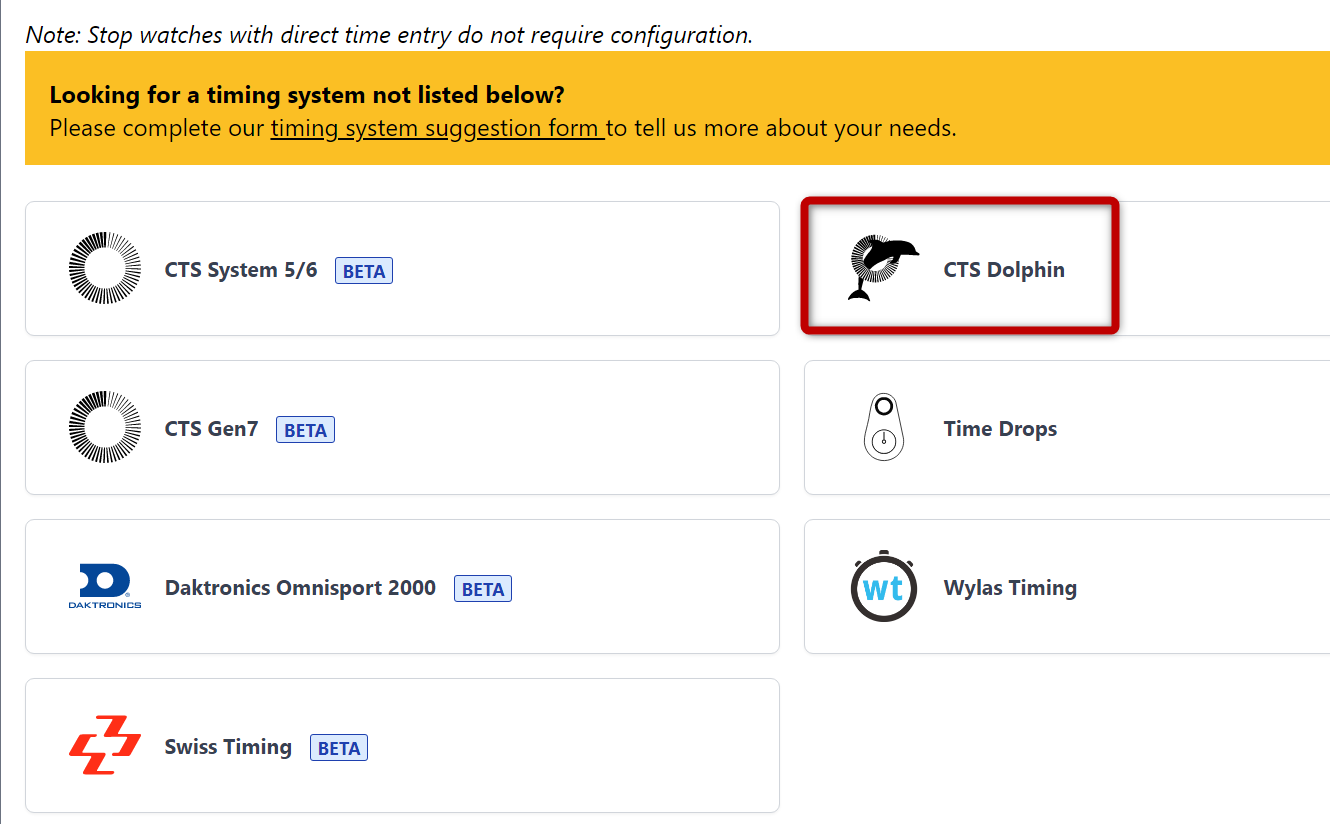Click the Wylas Timing wt stopwatch icon

883,586
